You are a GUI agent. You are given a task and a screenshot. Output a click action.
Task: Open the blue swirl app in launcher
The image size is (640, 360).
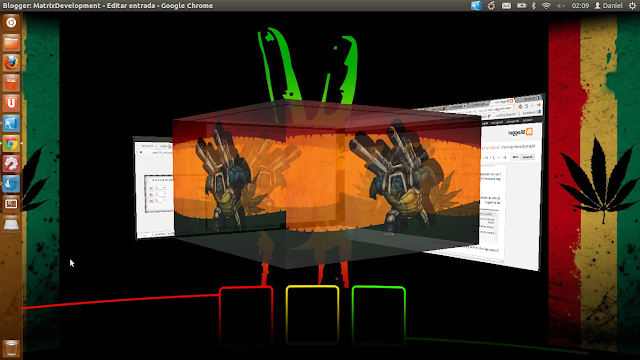pos(11,184)
